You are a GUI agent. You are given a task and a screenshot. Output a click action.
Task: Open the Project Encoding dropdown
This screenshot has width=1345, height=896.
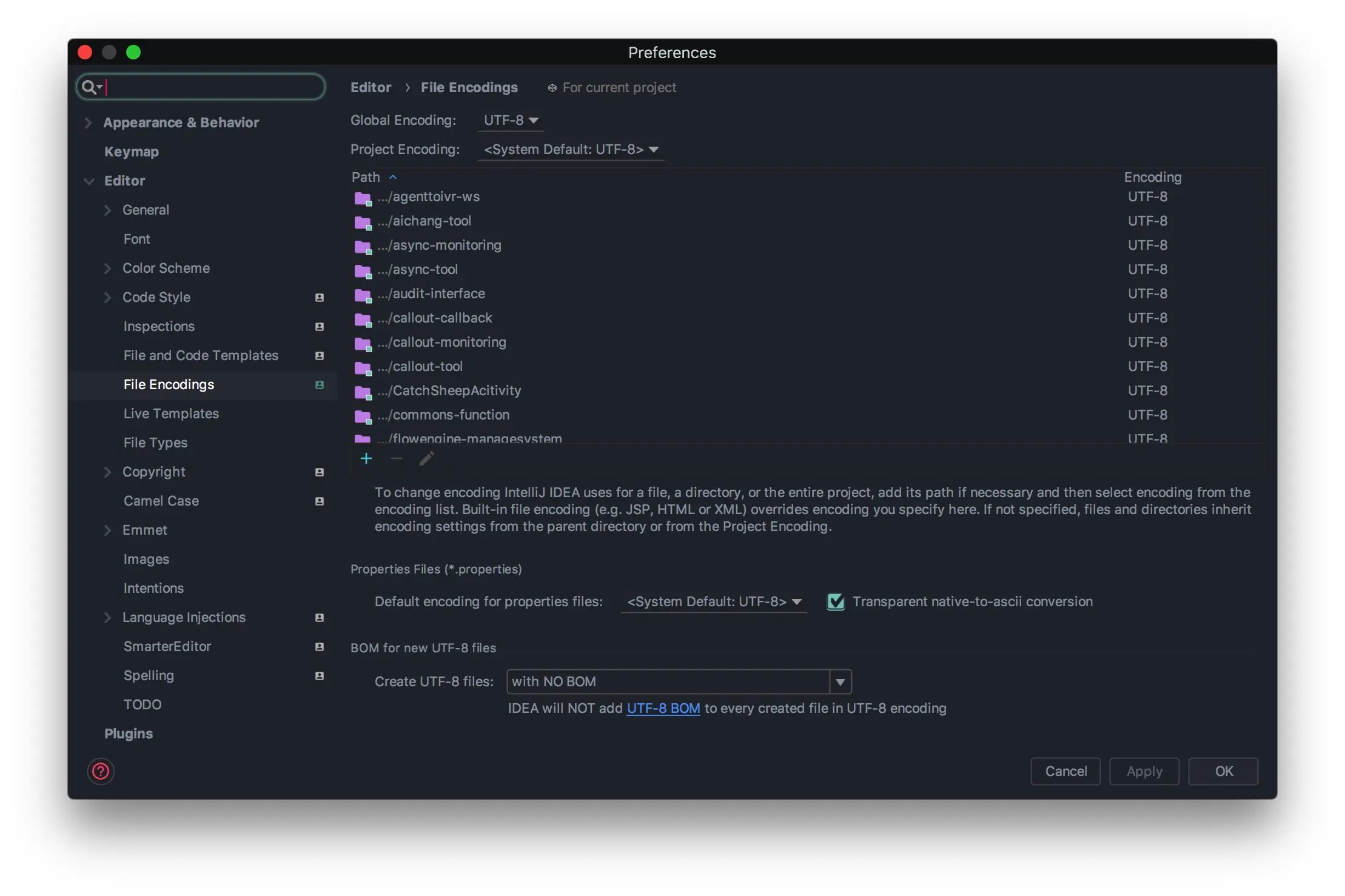(x=570, y=149)
